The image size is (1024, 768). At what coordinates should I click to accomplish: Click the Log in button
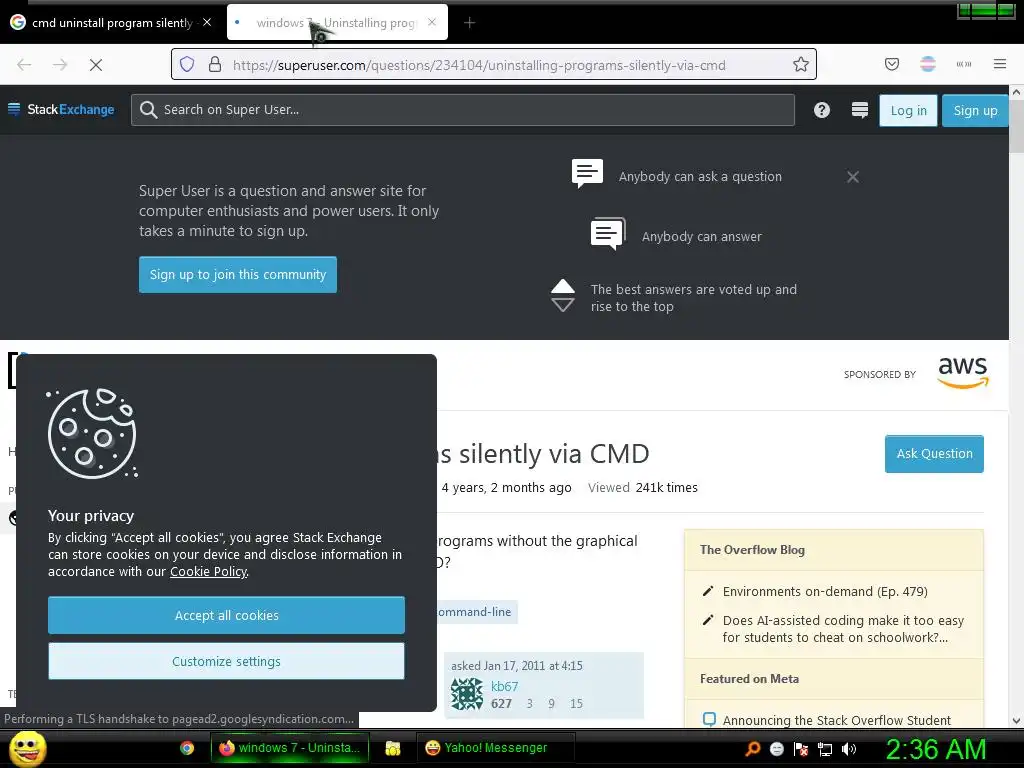point(908,110)
